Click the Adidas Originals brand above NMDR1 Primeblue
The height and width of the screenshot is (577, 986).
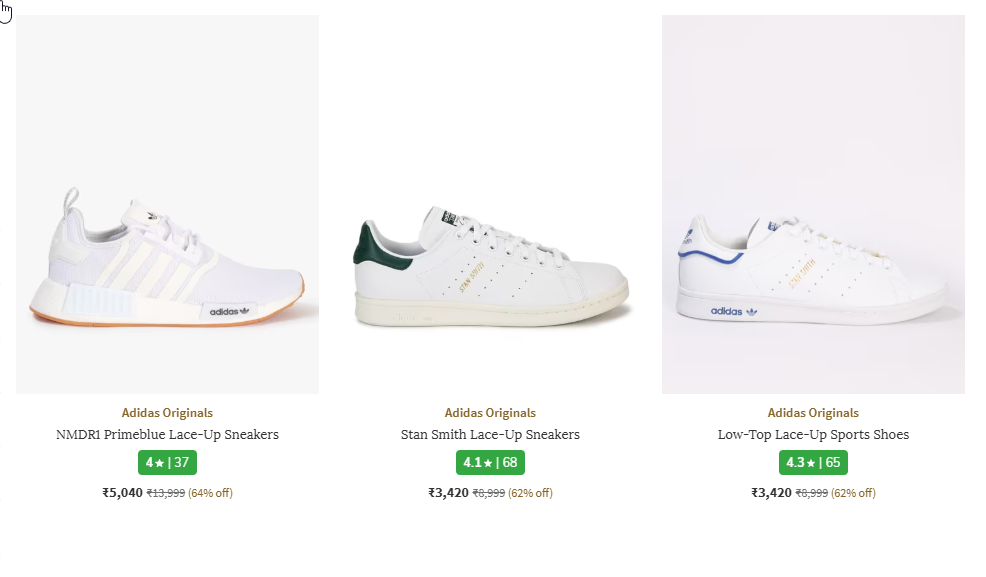pos(167,413)
